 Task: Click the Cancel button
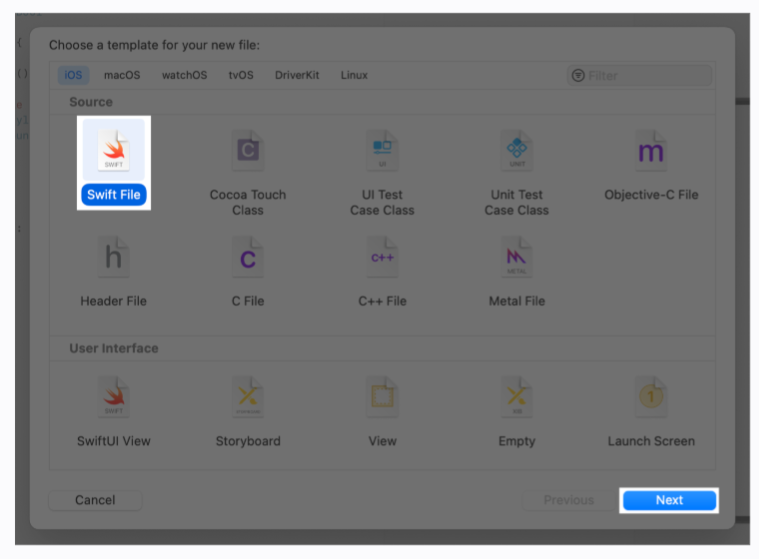tap(95, 500)
